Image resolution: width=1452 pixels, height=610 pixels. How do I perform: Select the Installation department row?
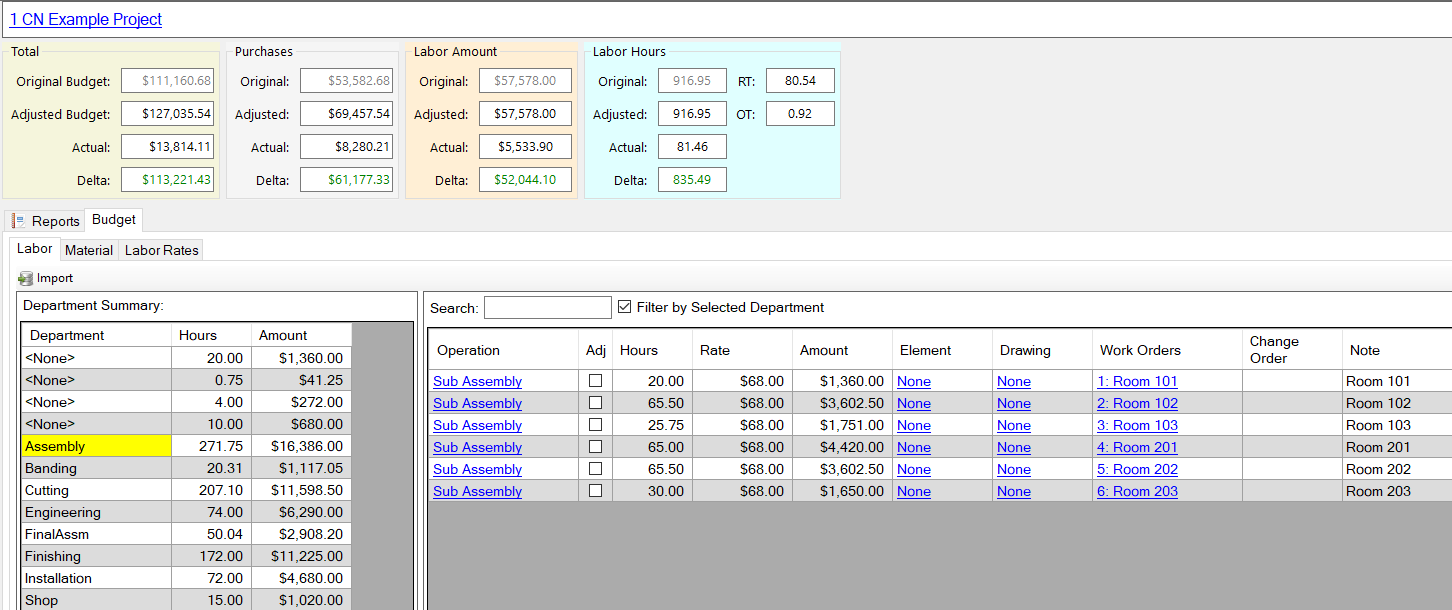point(187,578)
